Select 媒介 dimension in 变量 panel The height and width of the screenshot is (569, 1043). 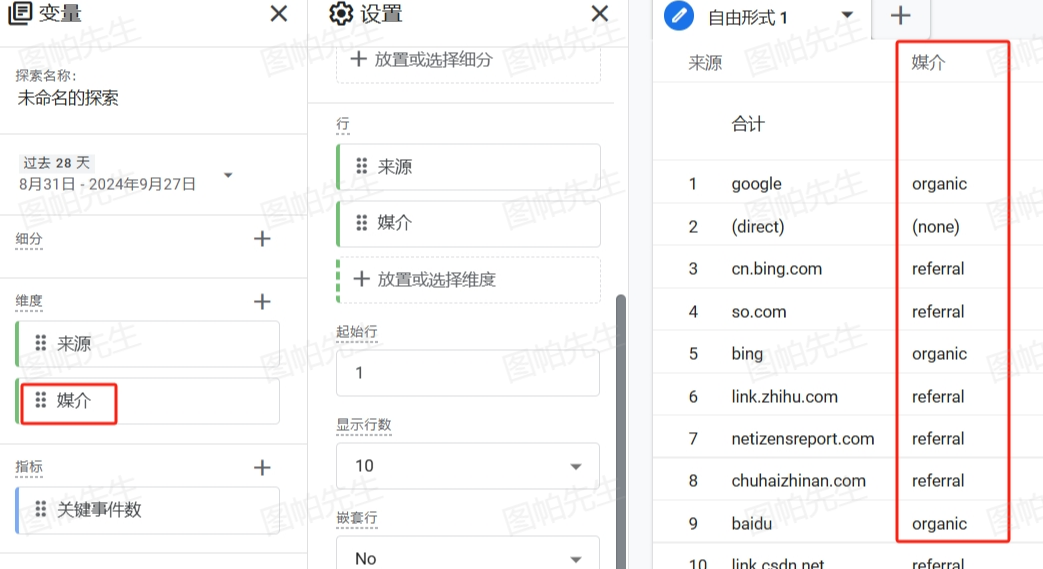[x=147, y=401]
